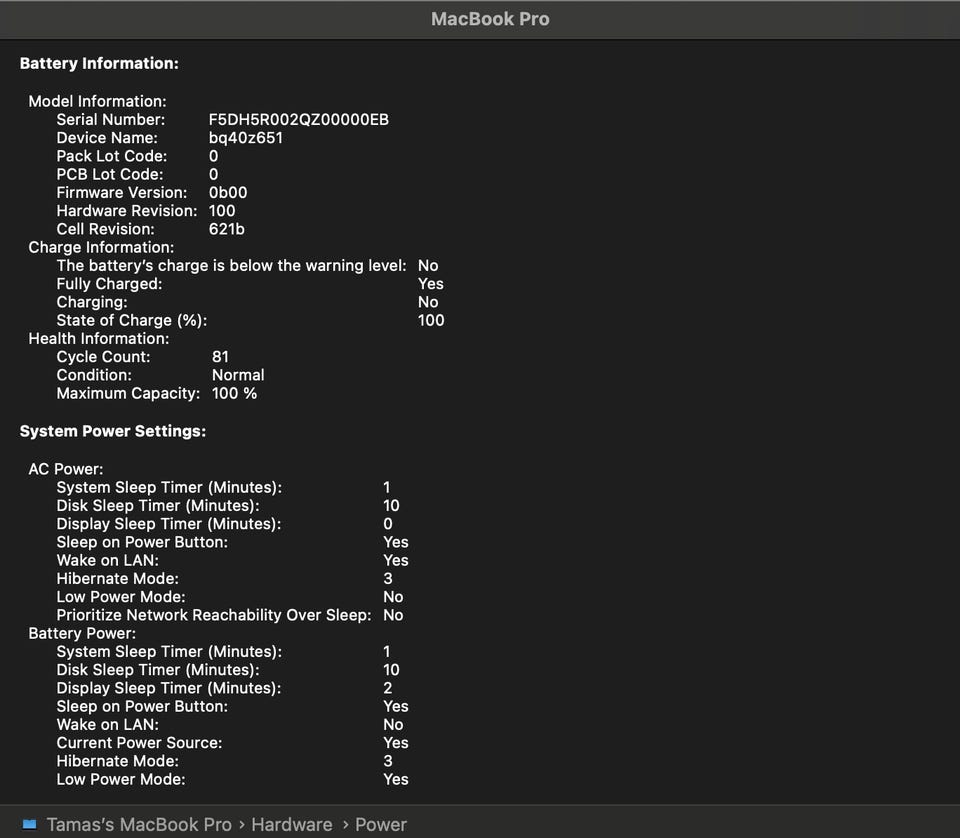Viewport: 960px width, 838px height.
Task: Select device name value bq40z651
Action: [x=246, y=138]
